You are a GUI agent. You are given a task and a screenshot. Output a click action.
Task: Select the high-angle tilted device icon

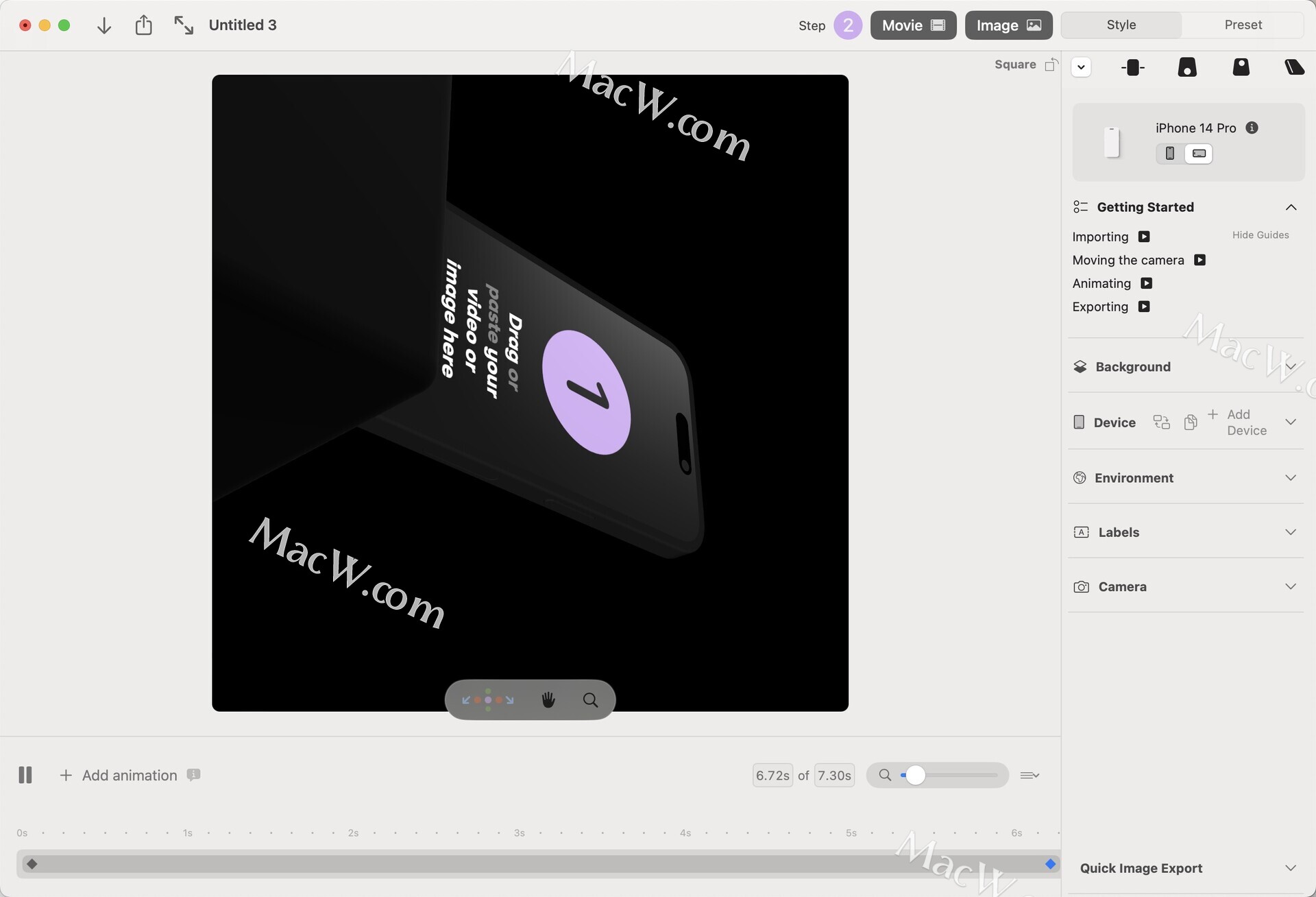tap(1241, 67)
